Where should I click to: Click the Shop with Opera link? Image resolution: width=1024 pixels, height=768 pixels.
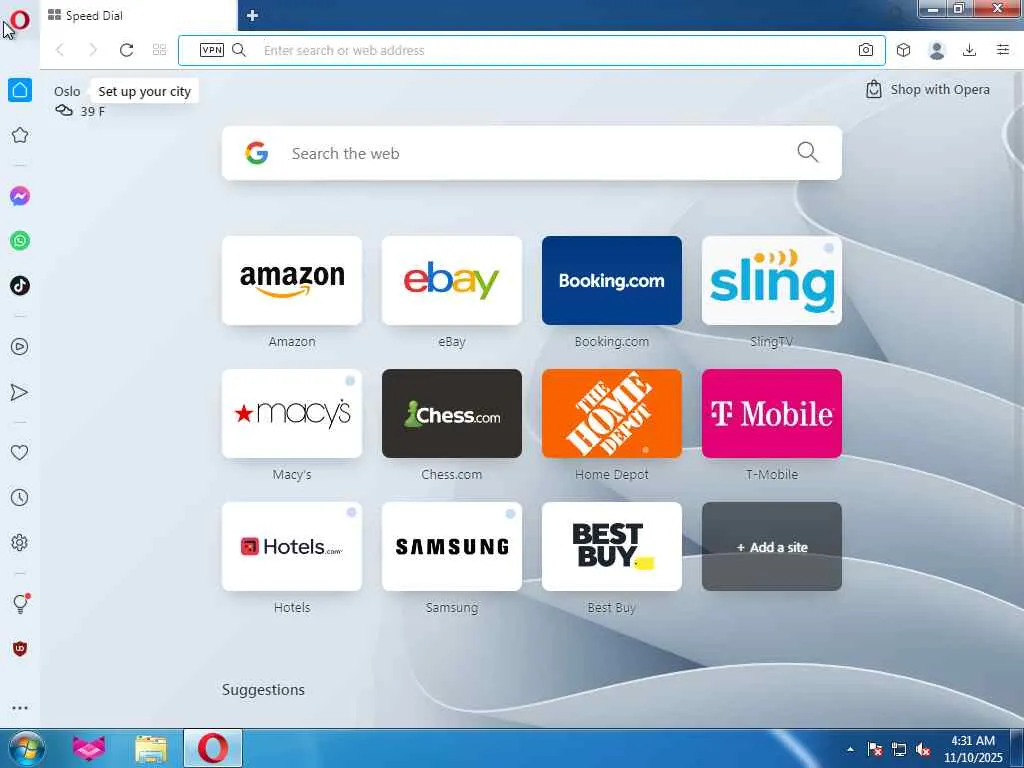[927, 89]
